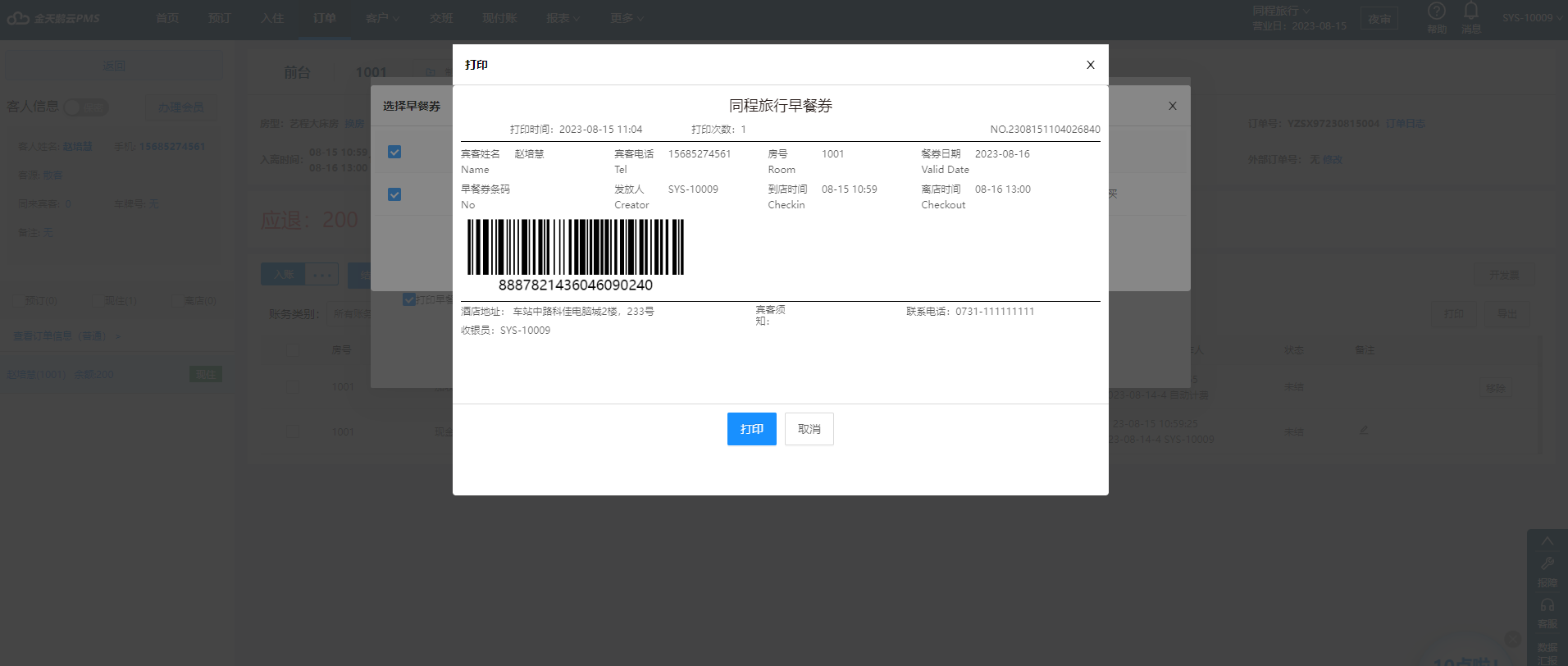The height and width of the screenshot is (666, 1568).
Task: Open the 交班 shift menu item
Action: pos(441,18)
